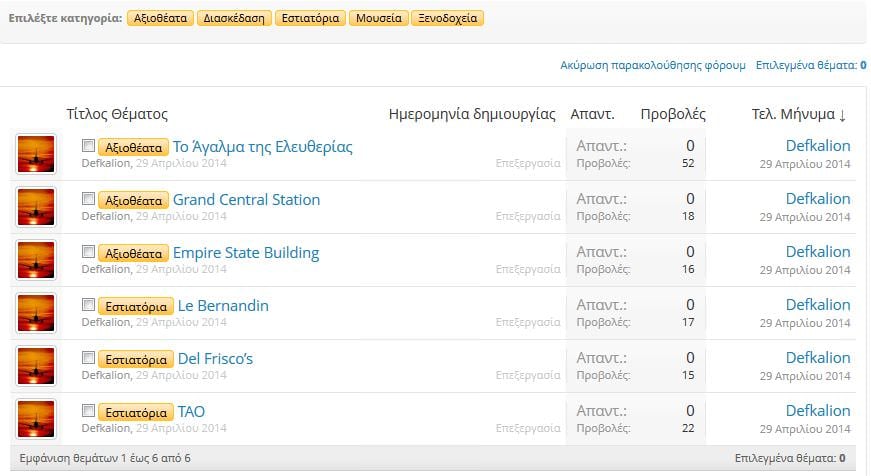871x476 pixels.
Task: Click the avatar beside Το Άγαλμα της Ελευθερίας
Action: pos(37,155)
